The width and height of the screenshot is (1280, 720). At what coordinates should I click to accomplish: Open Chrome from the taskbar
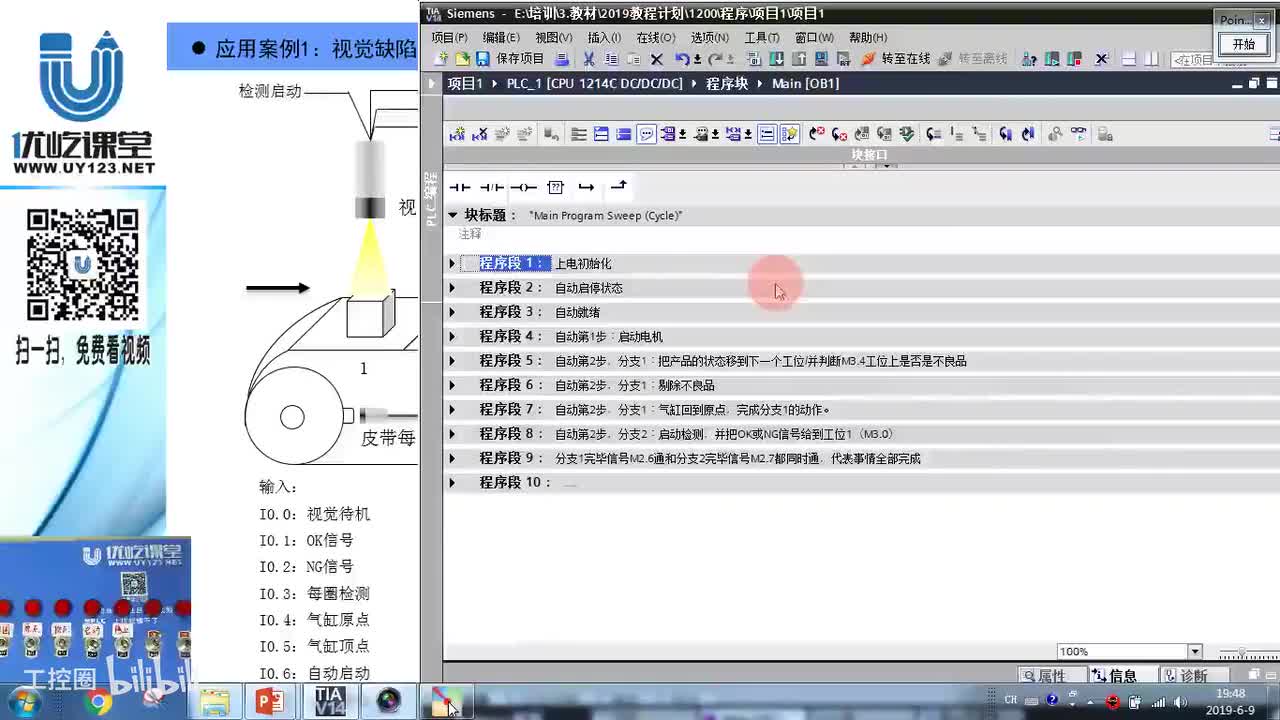click(x=97, y=703)
